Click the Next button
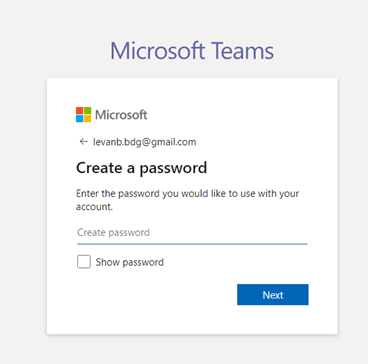368x364 pixels. [x=273, y=295]
